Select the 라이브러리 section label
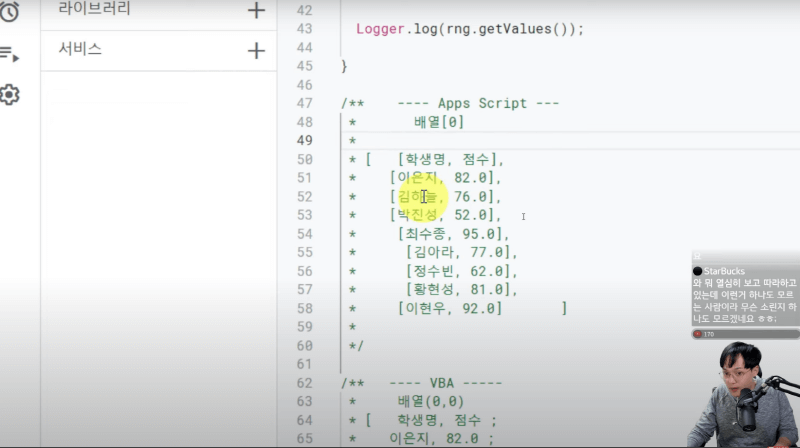This screenshot has width=800, height=448. [94, 9]
